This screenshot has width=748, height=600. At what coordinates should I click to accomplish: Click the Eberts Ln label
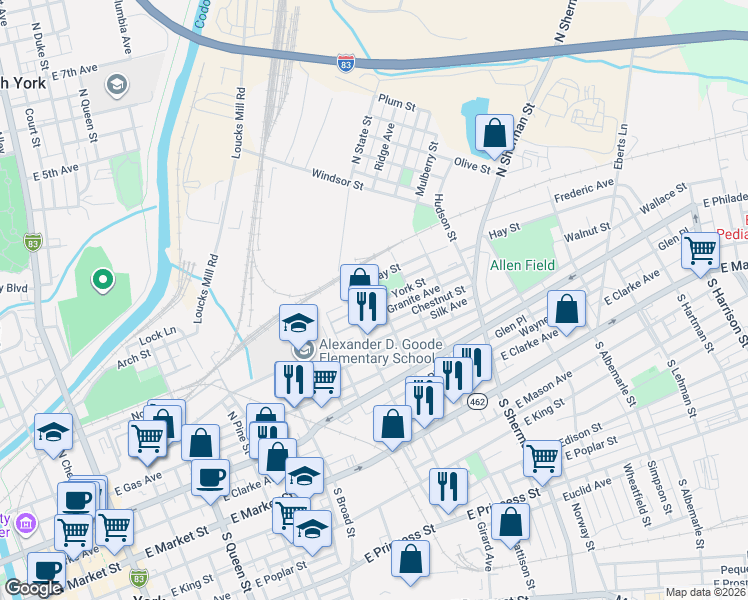621,146
